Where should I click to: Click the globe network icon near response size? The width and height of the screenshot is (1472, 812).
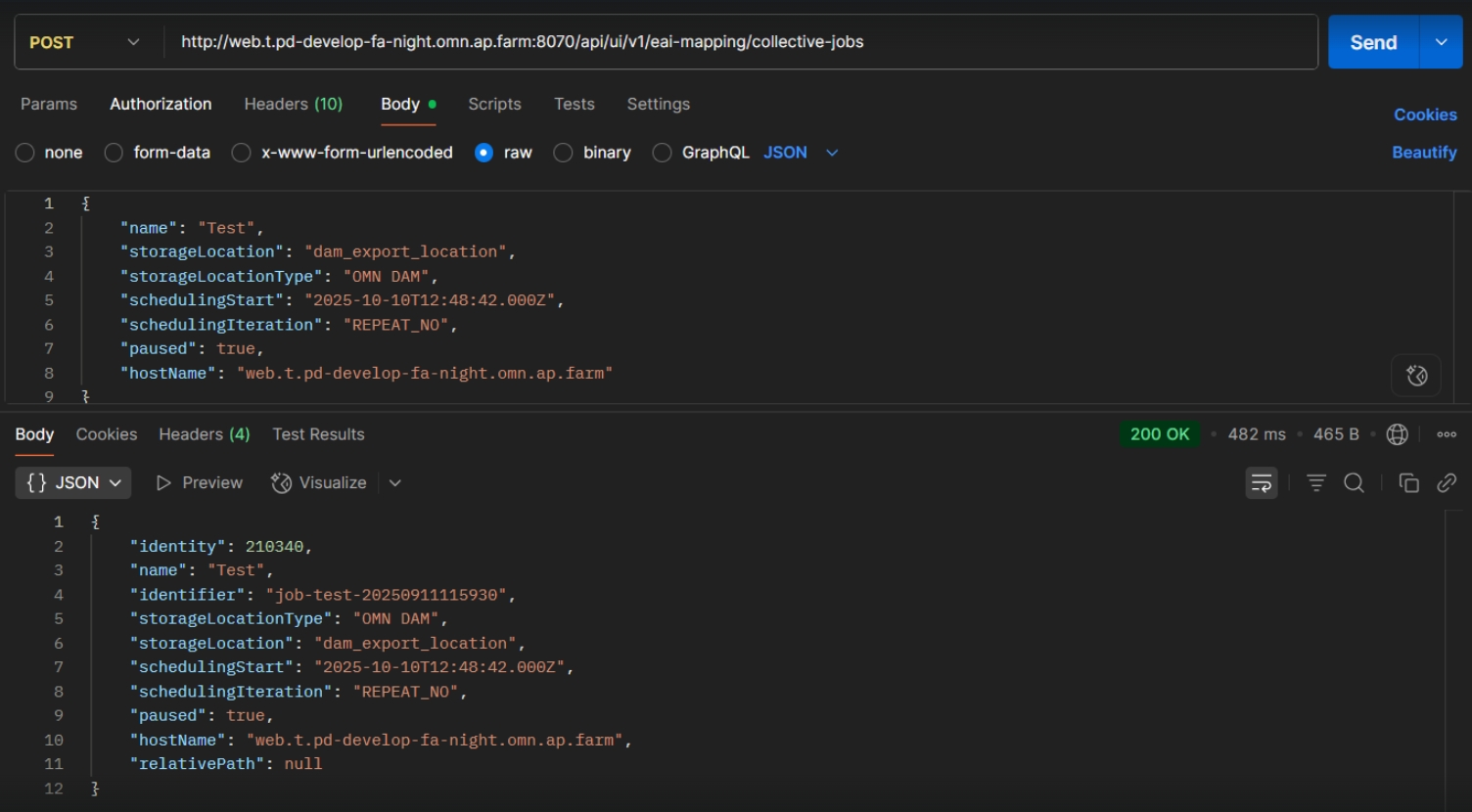tap(1397, 434)
